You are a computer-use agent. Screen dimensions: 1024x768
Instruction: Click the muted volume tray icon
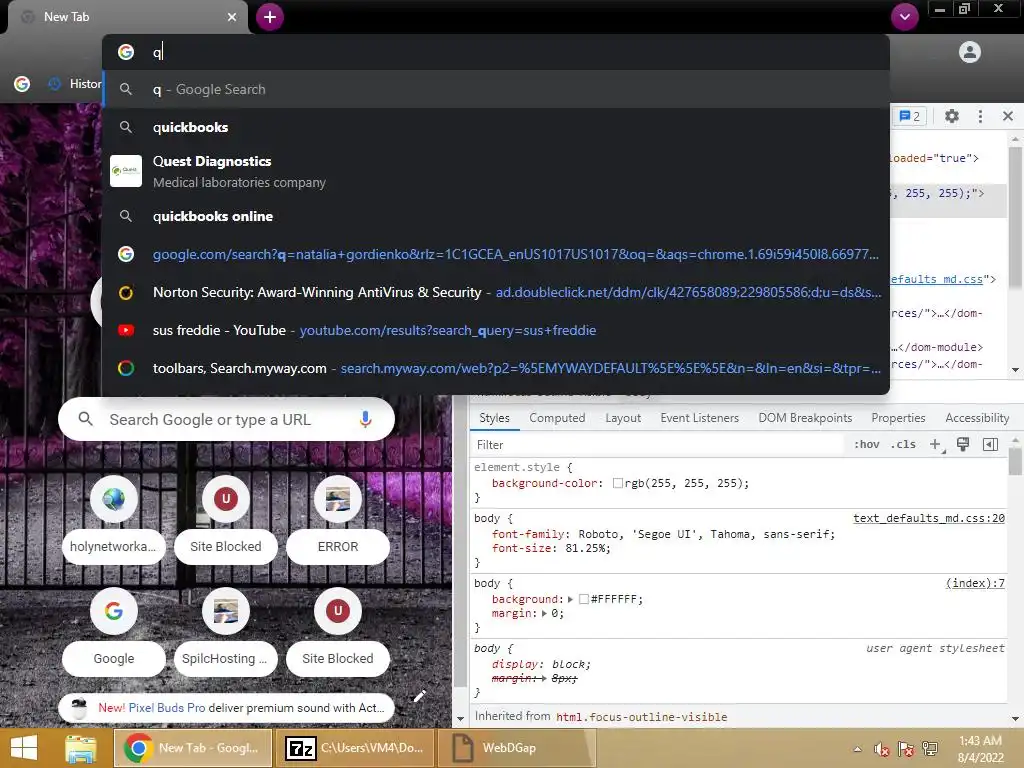[882, 749]
